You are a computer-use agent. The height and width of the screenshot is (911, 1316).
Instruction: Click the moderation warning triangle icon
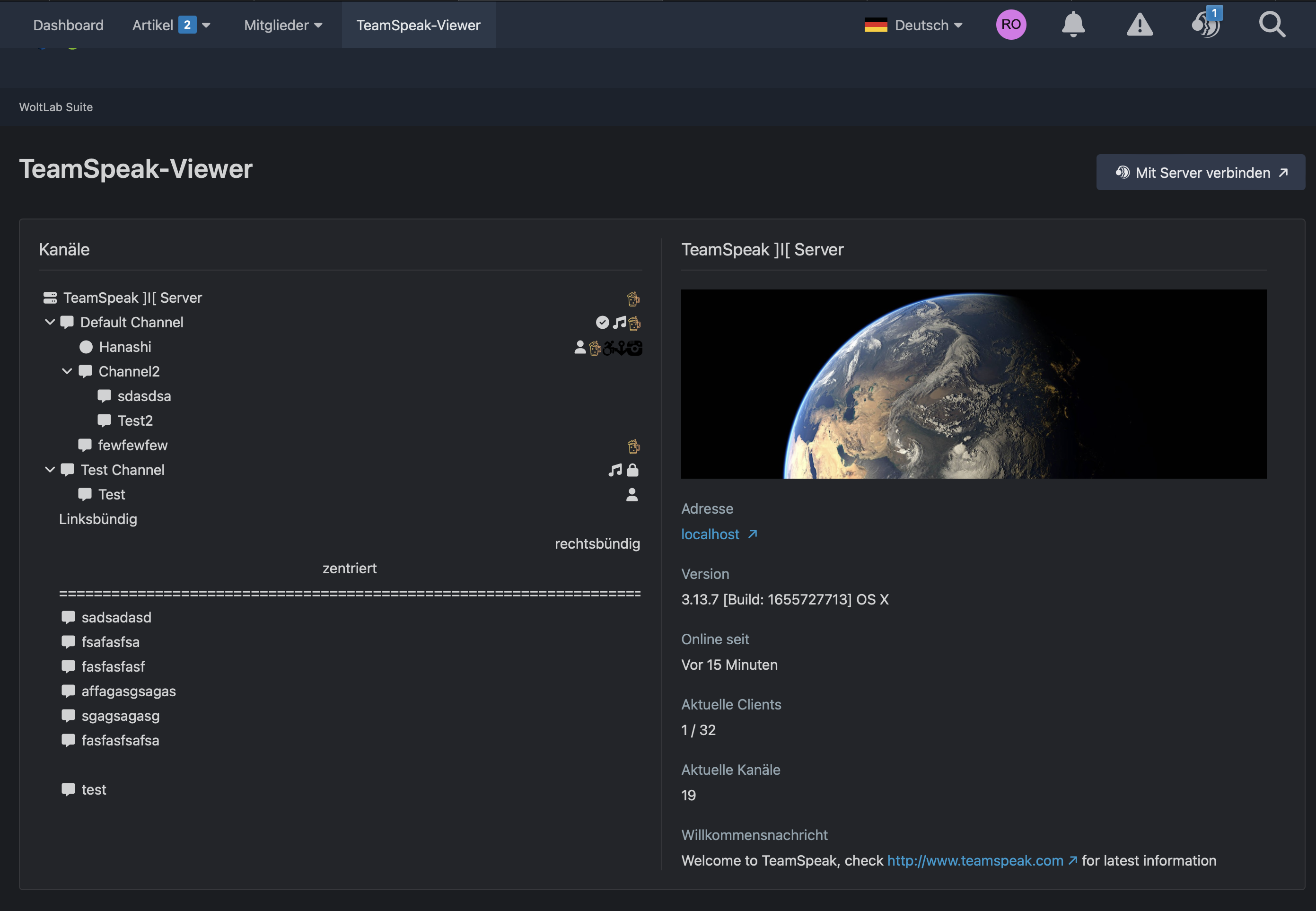click(x=1139, y=25)
